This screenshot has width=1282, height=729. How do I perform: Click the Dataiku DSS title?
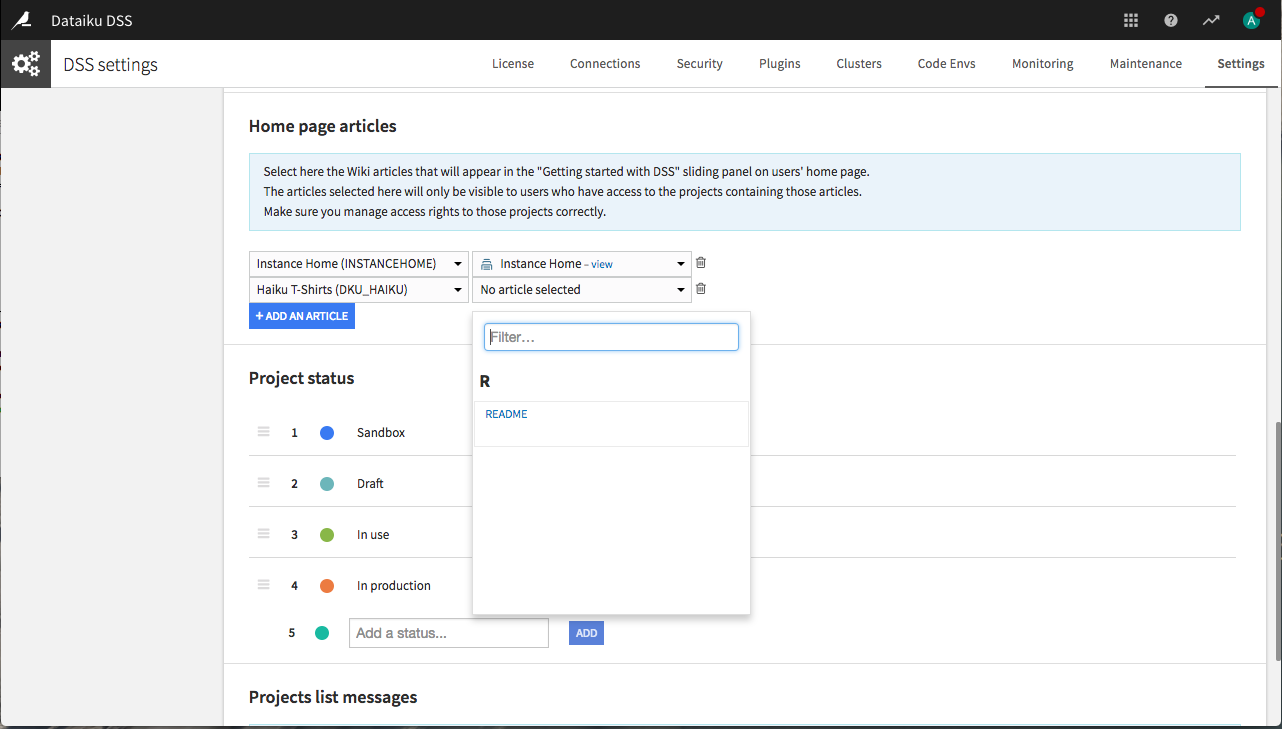tap(92, 20)
